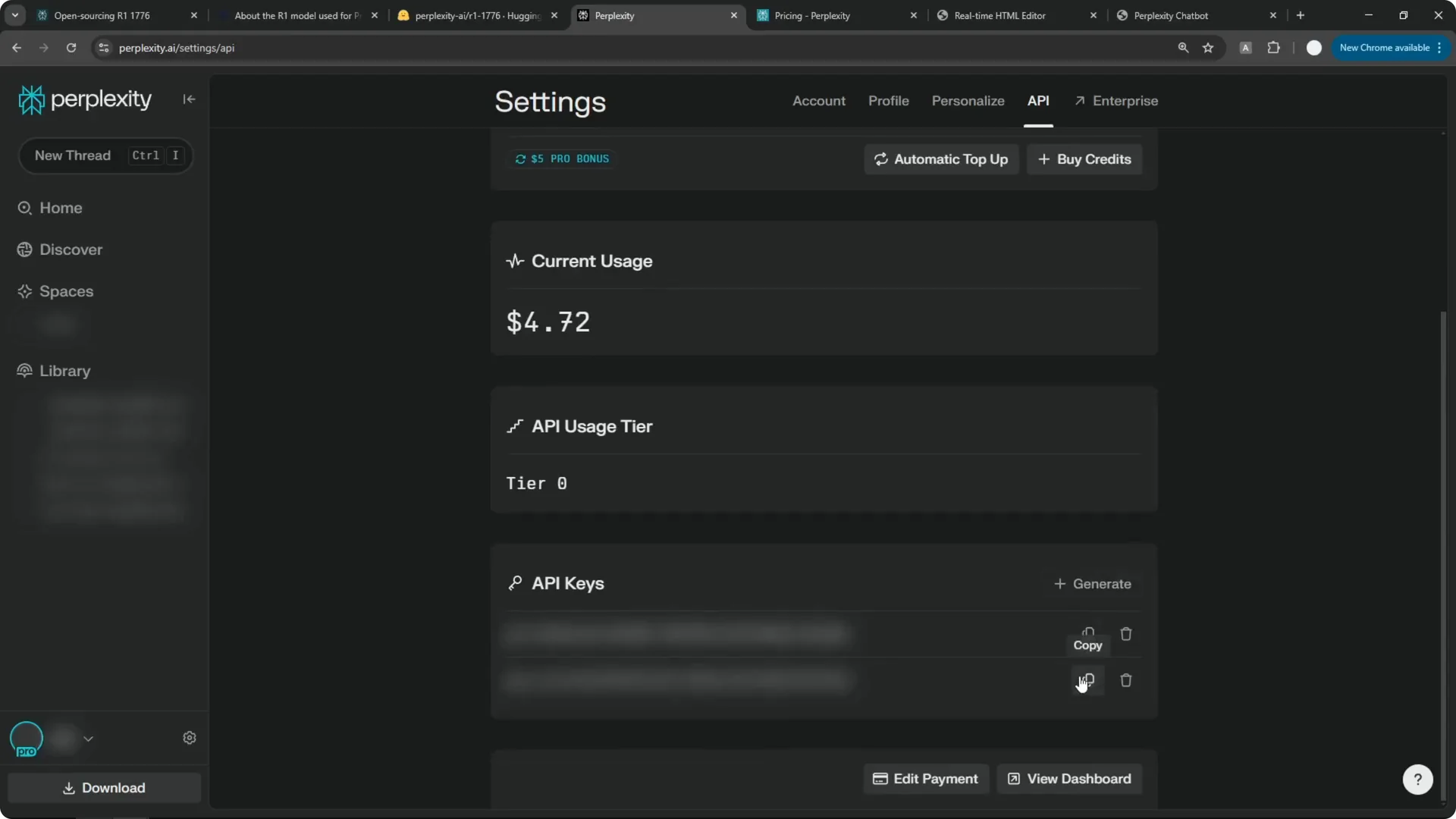Switch to the Account settings tab
This screenshot has width=1456, height=819.
pos(819,101)
